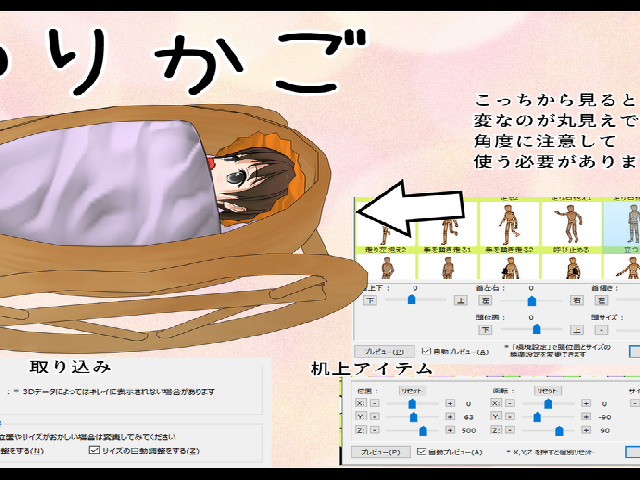Click the X label button for position reset
The image size is (640, 480).
tap(359, 403)
